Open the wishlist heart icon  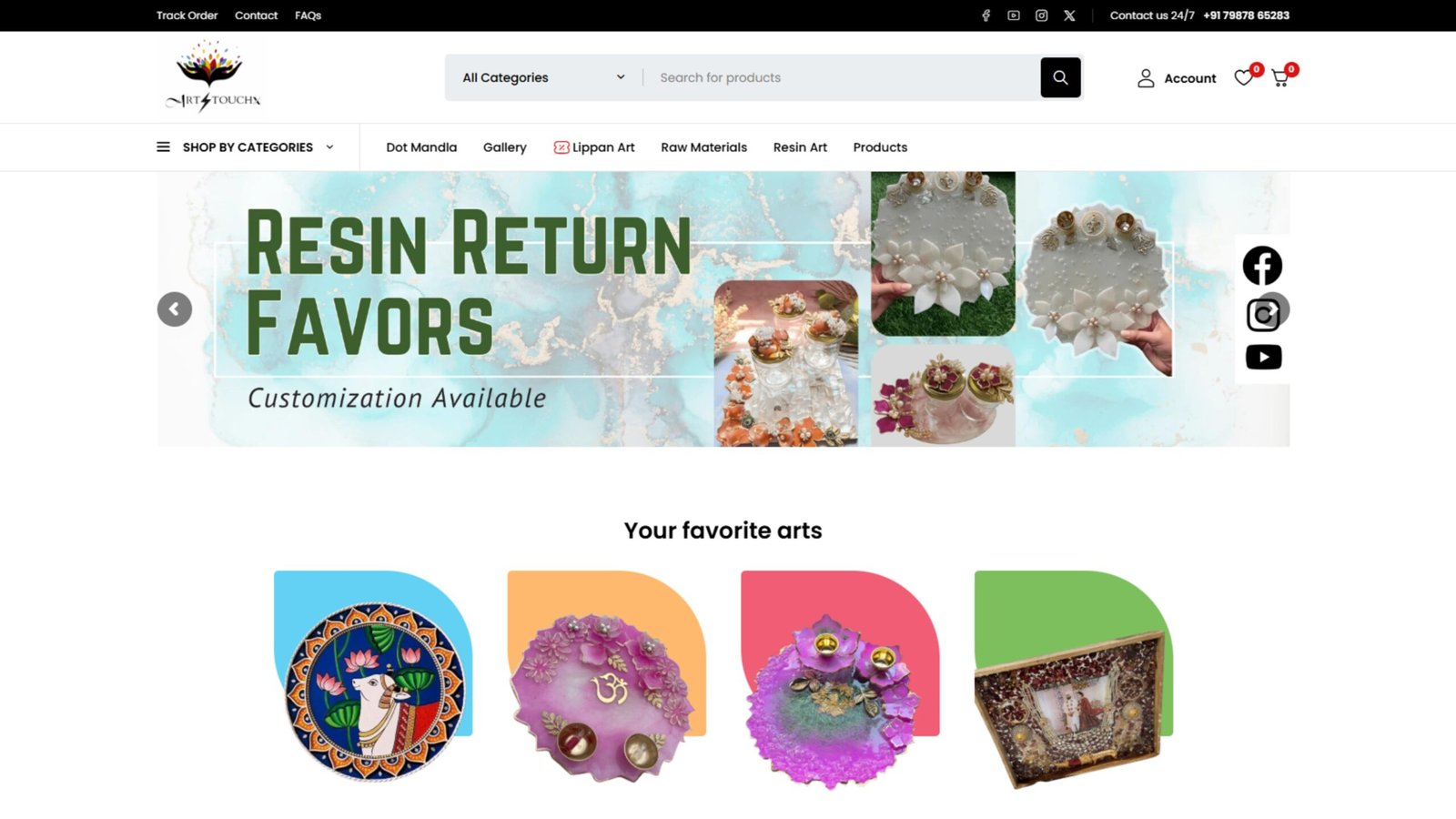pyautogui.click(x=1244, y=78)
